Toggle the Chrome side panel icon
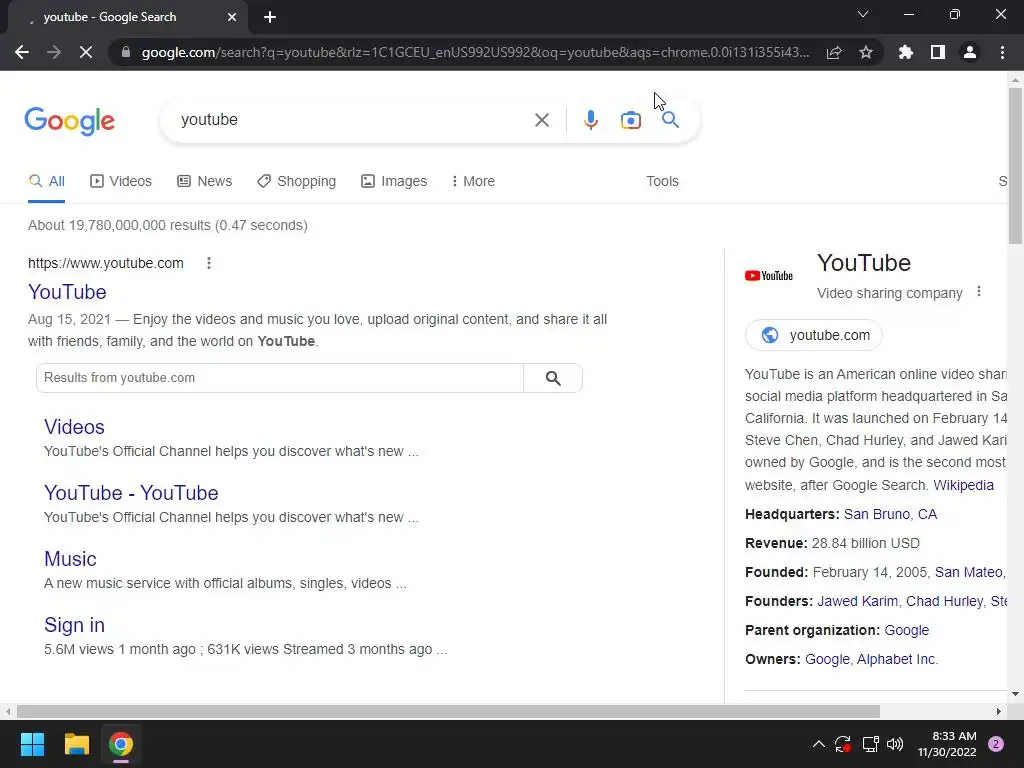The width and height of the screenshot is (1024, 768). (x=938, y=52)
